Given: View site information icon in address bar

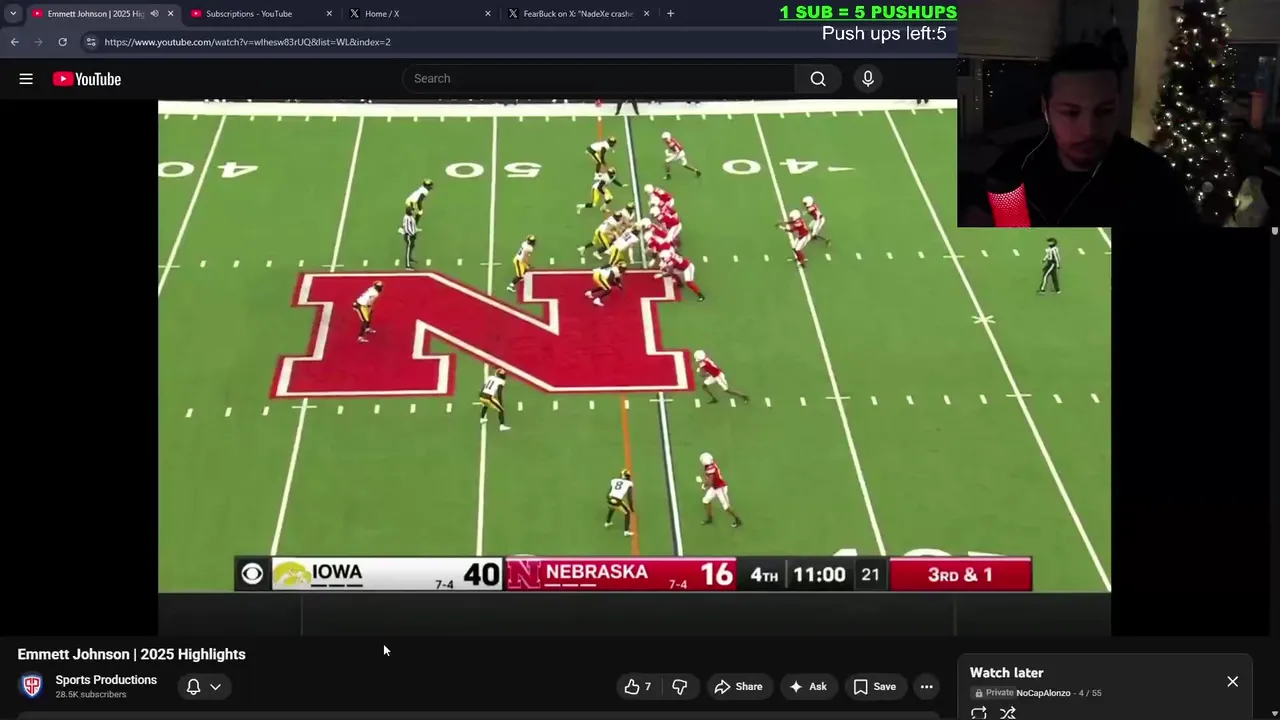Looking at the screenshot, I should [91, 42].
